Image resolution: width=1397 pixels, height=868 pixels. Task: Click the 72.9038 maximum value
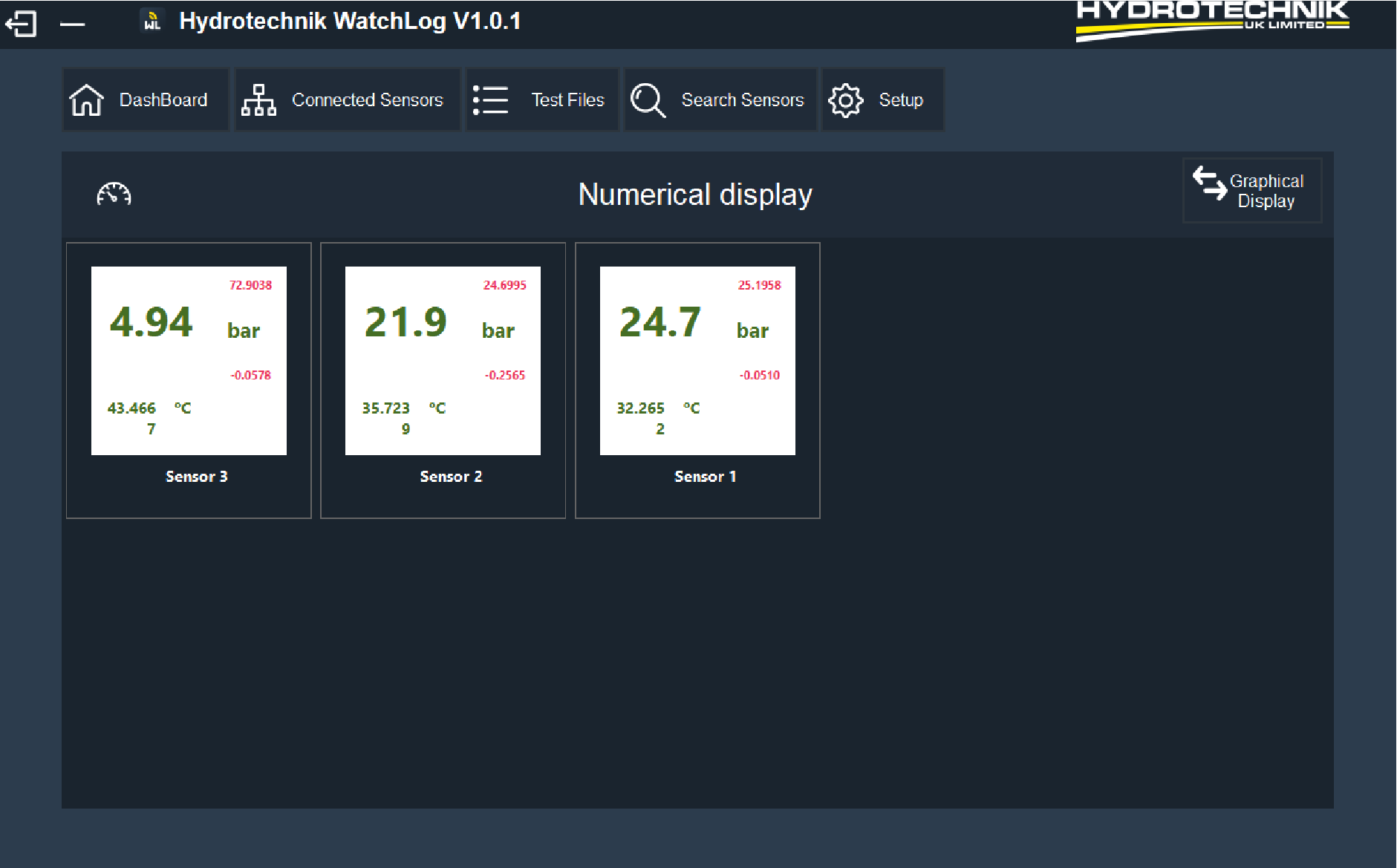[250, 285]
